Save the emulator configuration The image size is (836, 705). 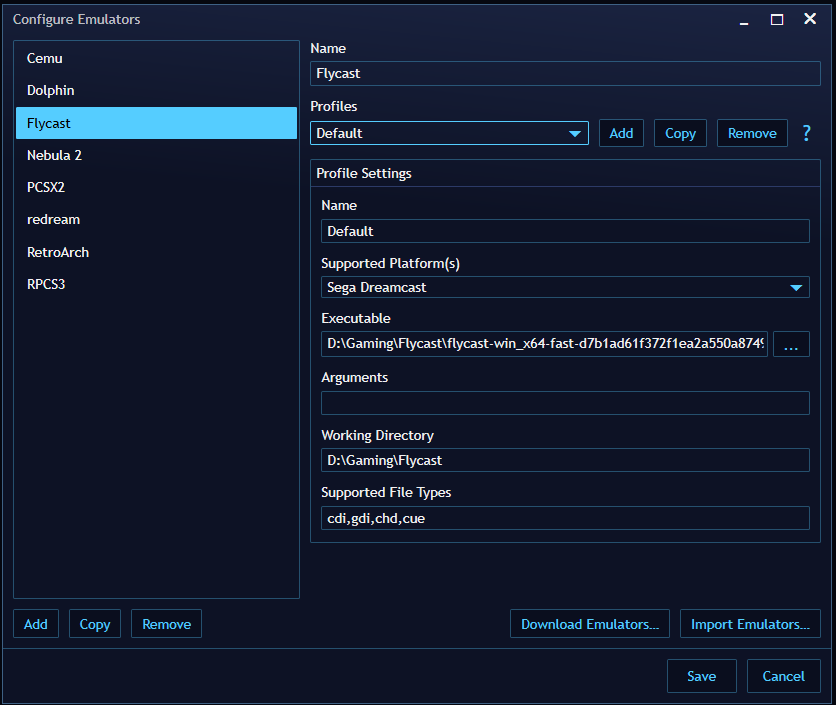[701, 676]
